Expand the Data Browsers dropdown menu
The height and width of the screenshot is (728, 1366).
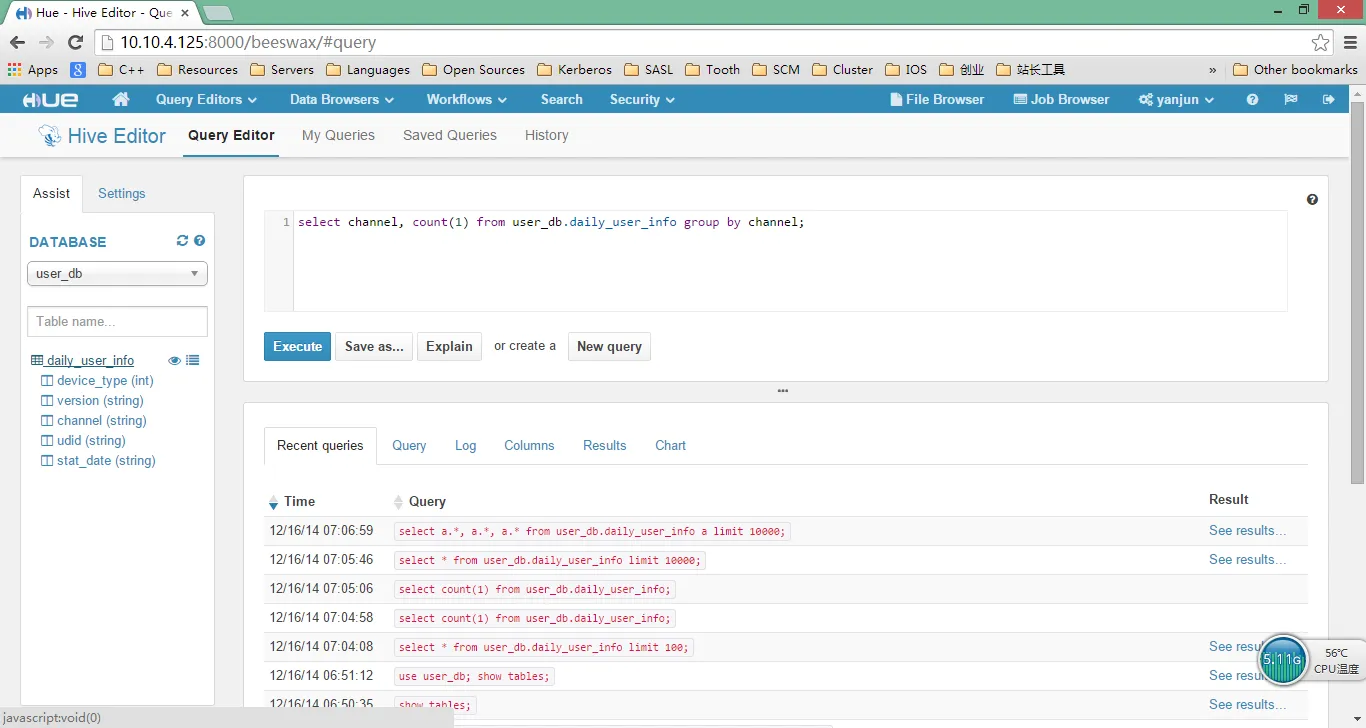[x=342, y=99]
